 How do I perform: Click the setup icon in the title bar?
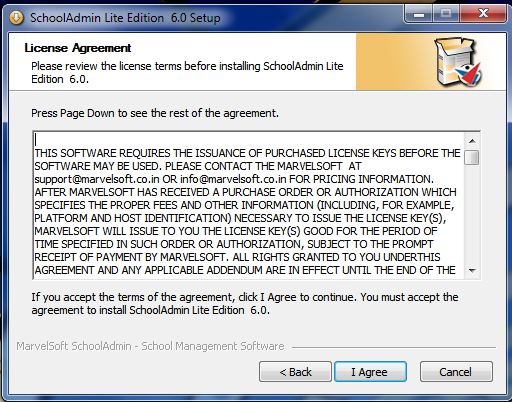pos(16,17)
